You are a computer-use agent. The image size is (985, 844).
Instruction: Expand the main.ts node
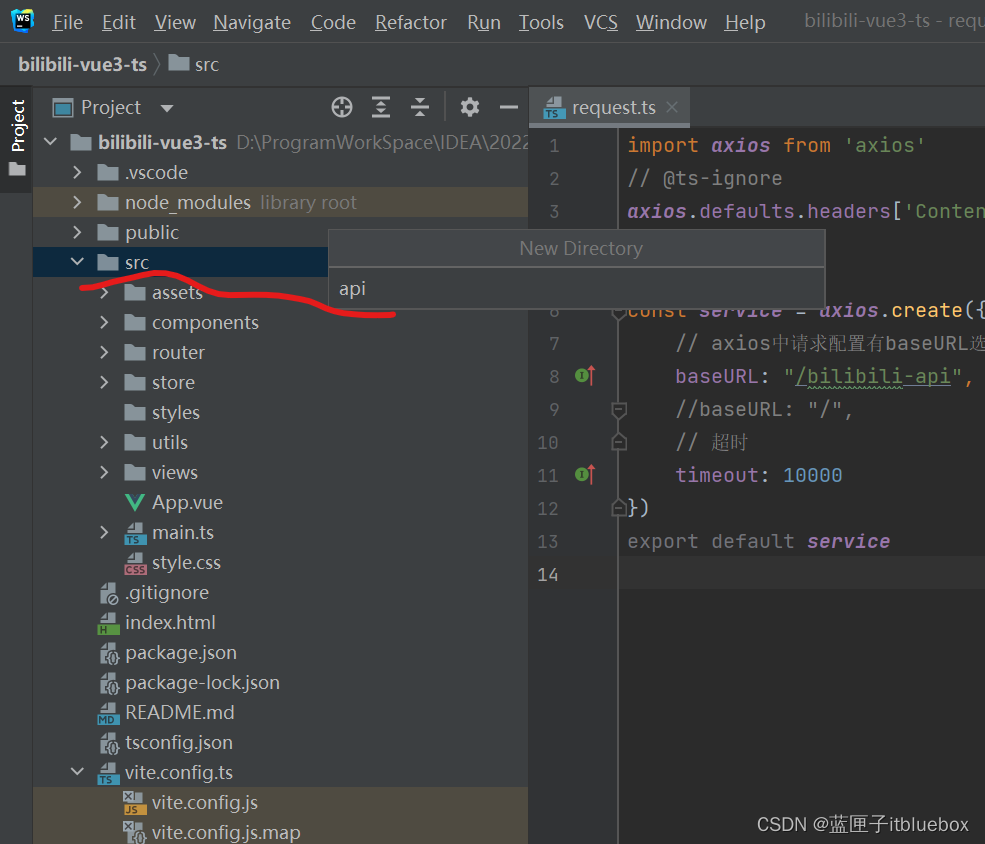[104, 533]
